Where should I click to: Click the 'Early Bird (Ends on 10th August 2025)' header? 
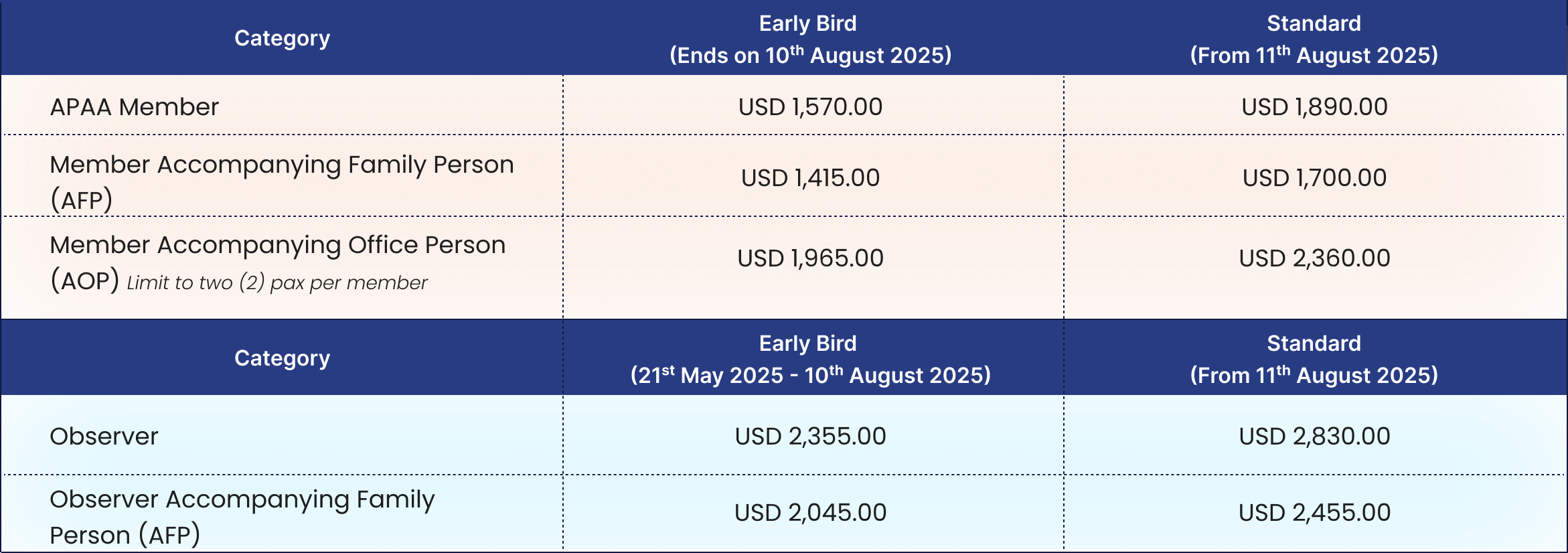point(810,39)
